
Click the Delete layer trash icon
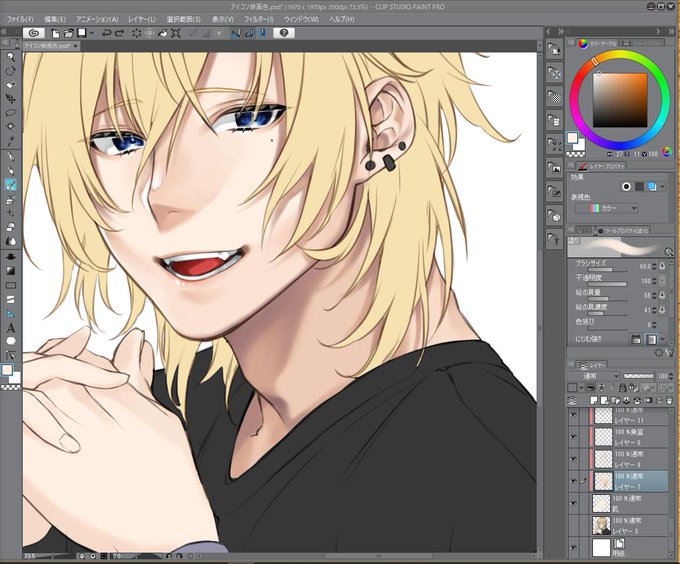pos(670,400)
